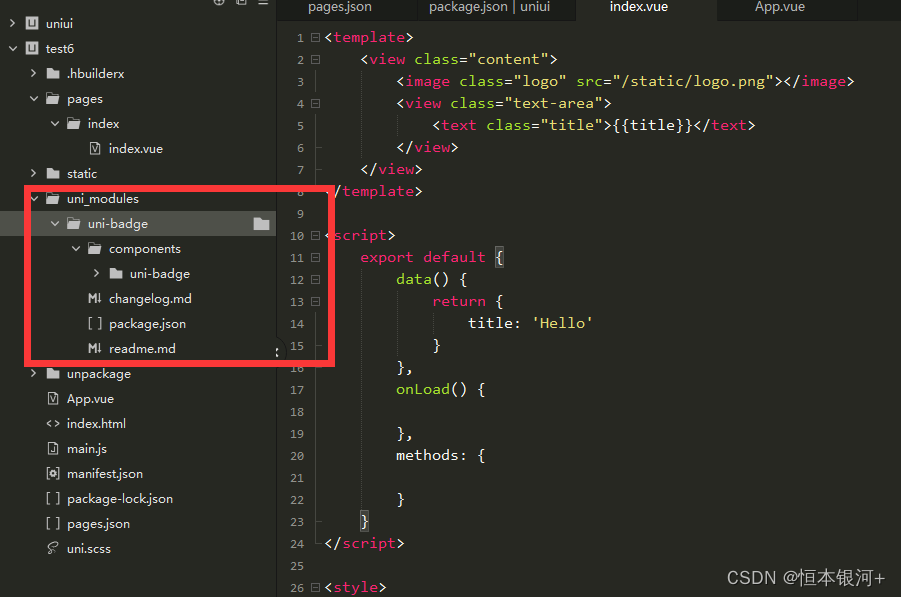Open readme.md in the file tree
Screen dimensions: 901x597
(143, 349)
